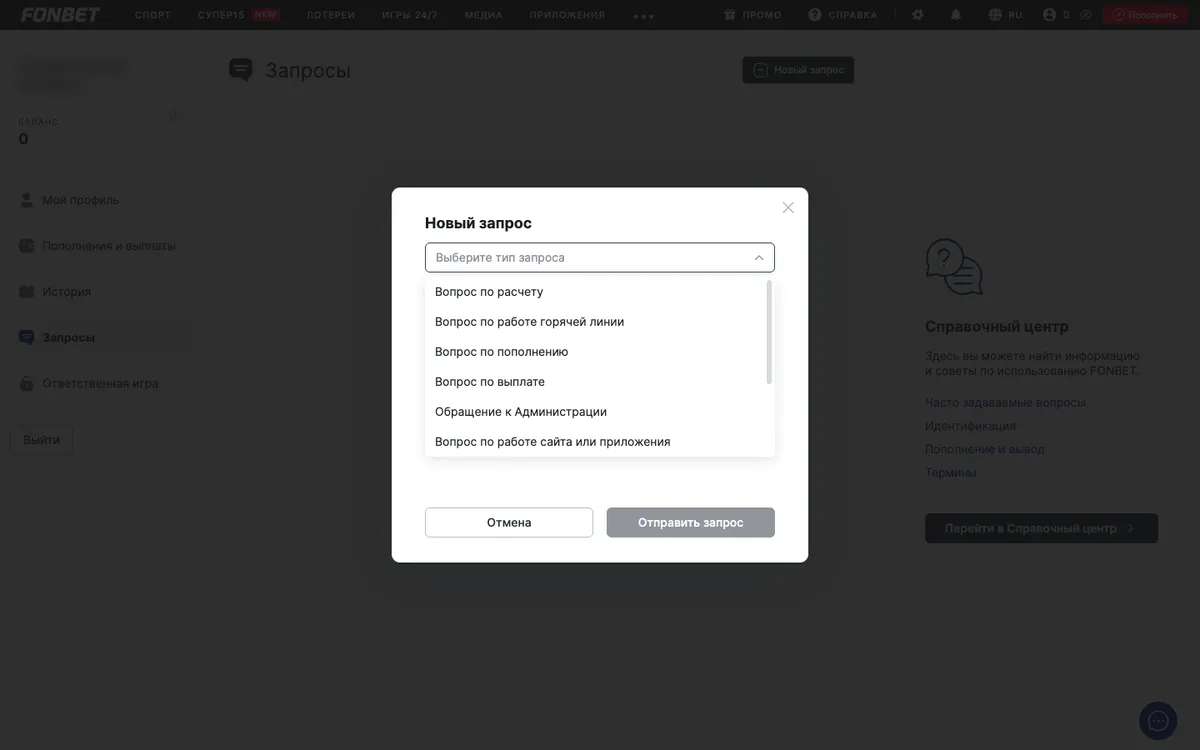Click the account avatar icon in header

(1049, 15)
